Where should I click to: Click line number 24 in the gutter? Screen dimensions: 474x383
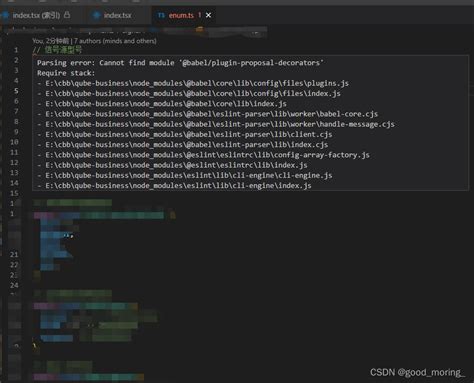[x=14, y=285]
